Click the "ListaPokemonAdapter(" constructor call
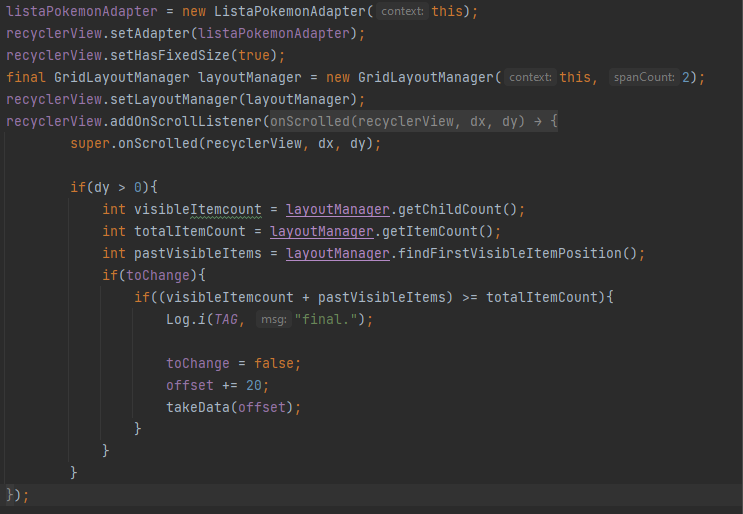The width and height of the screenshot is (743, 514). (294, 11)
